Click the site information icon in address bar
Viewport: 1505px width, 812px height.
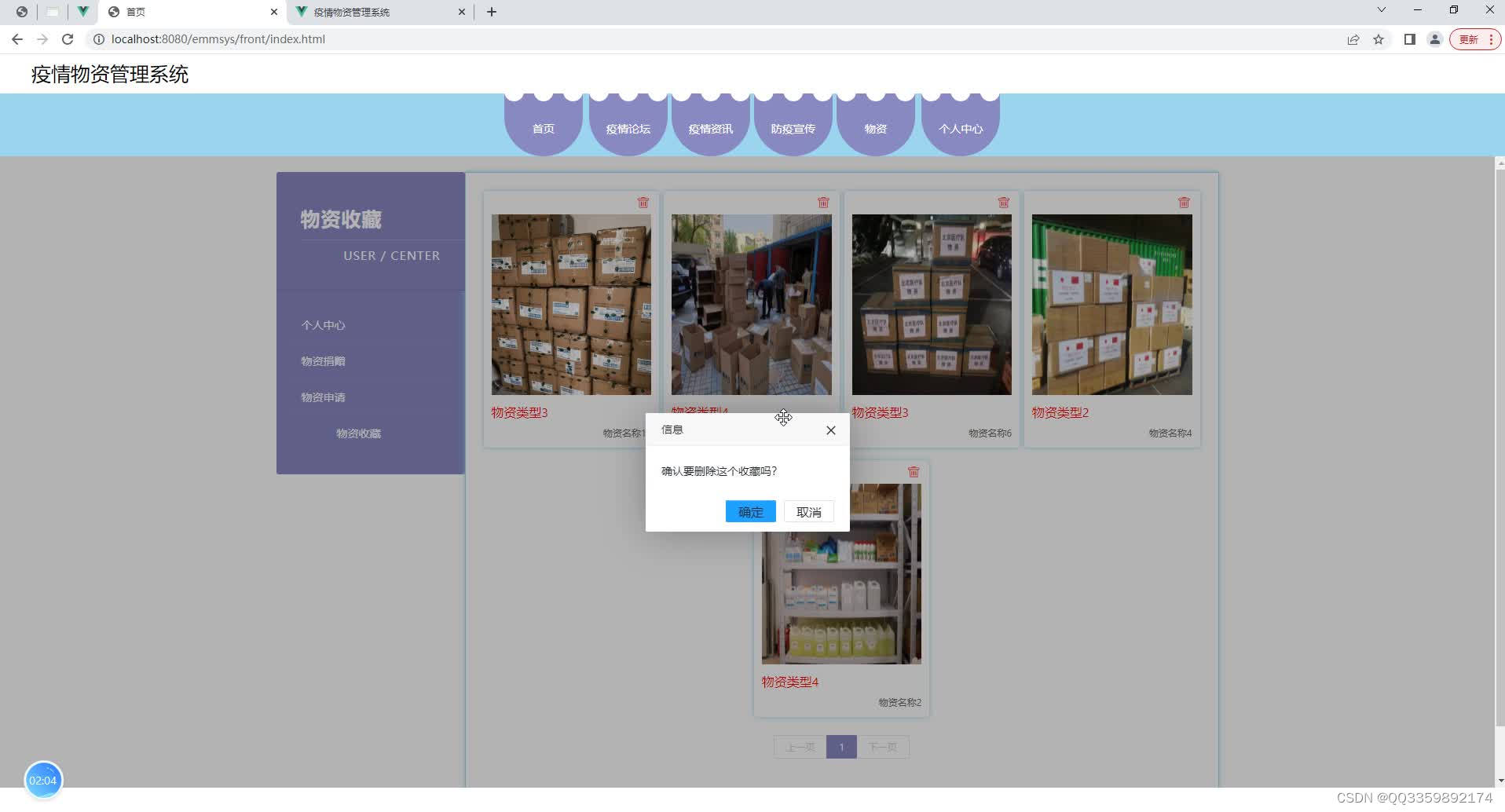click(99, 39)
